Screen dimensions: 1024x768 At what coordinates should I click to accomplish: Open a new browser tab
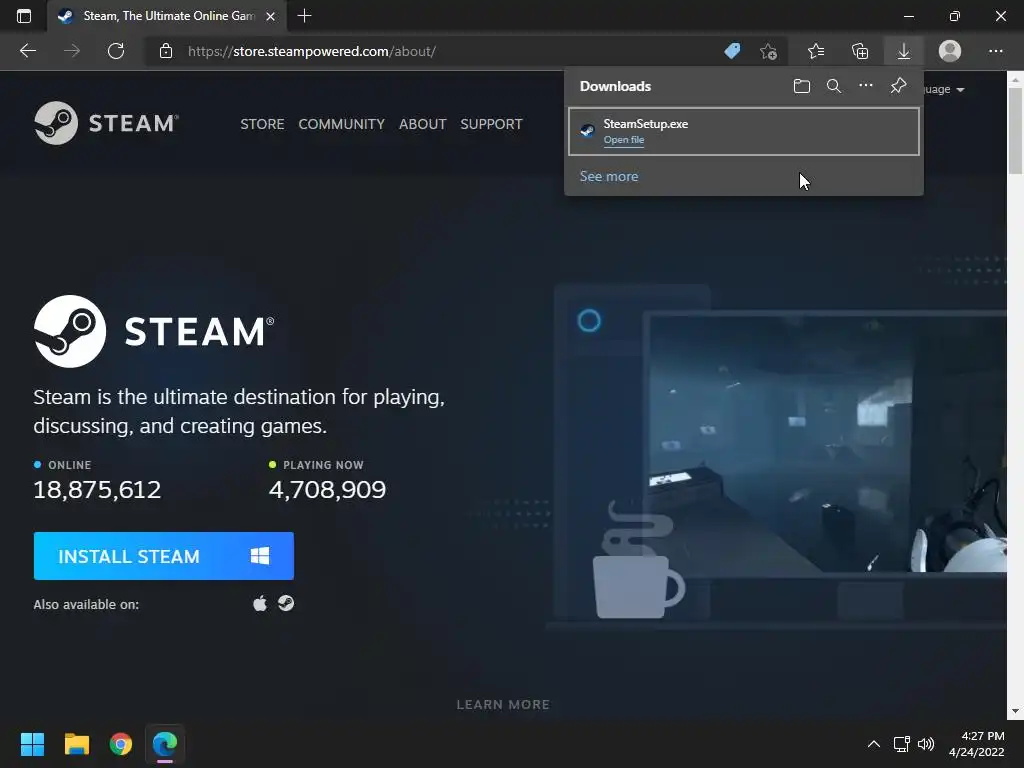point(304,16)
